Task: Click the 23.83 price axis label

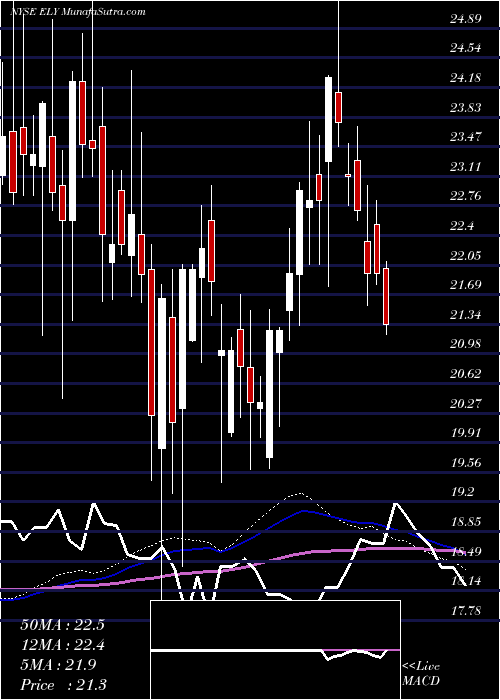Action: click(466, 107)
